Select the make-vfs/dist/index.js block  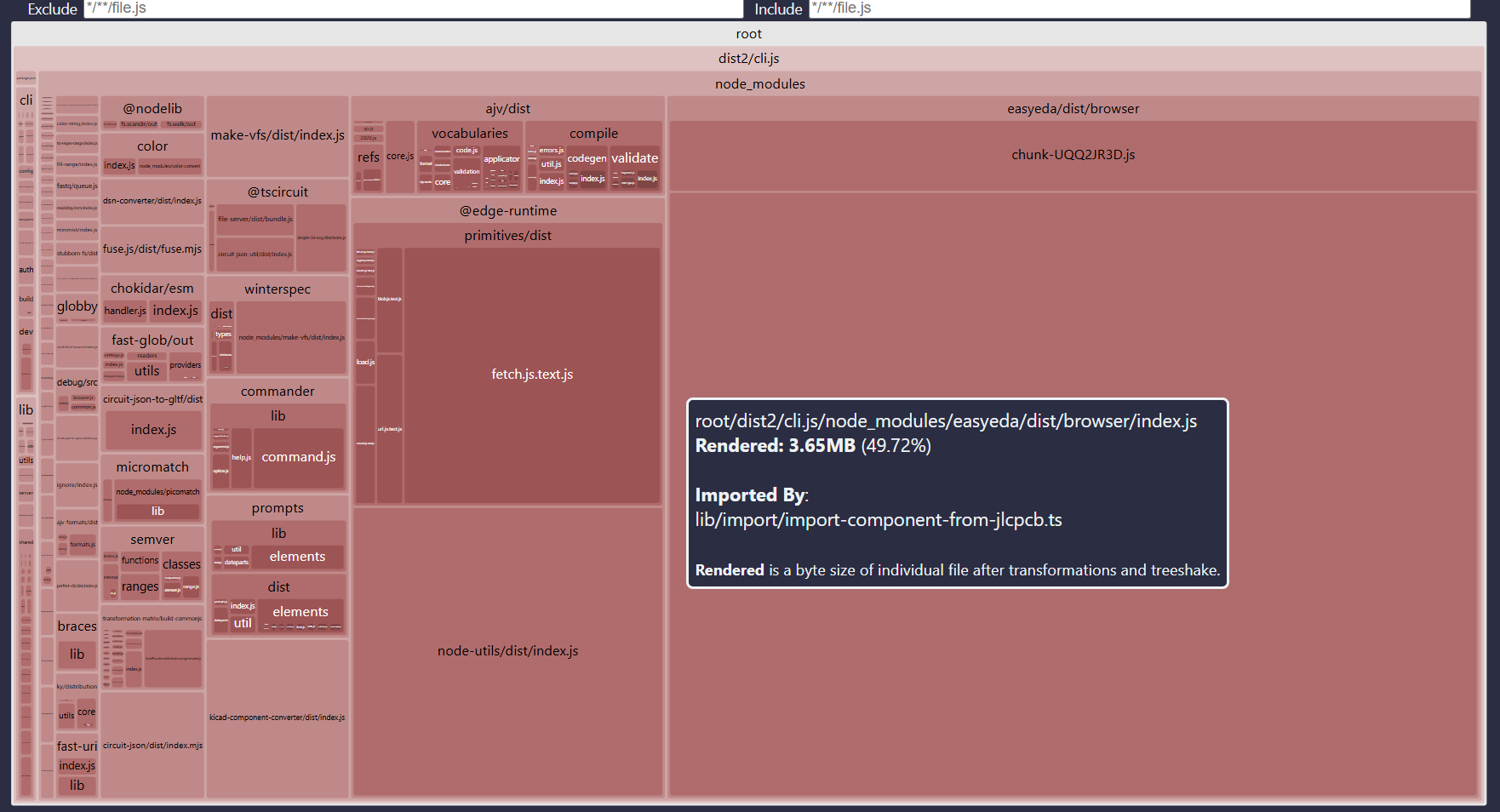[278, 135]
